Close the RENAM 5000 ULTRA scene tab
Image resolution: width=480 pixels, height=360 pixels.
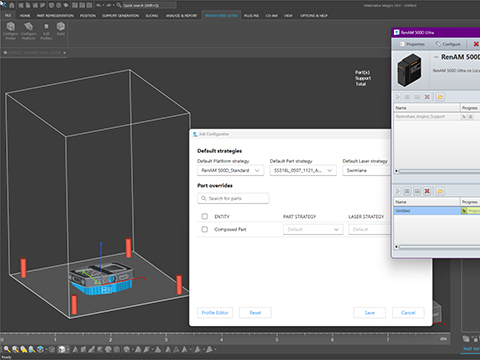point(64,53)
